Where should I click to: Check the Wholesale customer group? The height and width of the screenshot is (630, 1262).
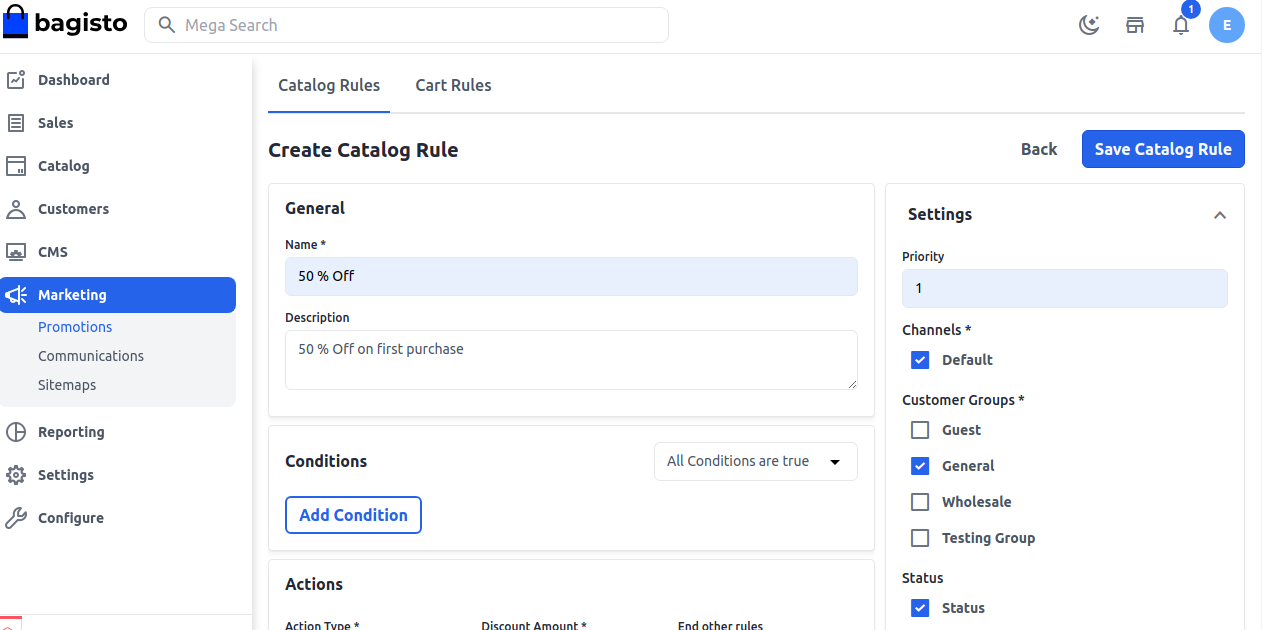(919, 501)
